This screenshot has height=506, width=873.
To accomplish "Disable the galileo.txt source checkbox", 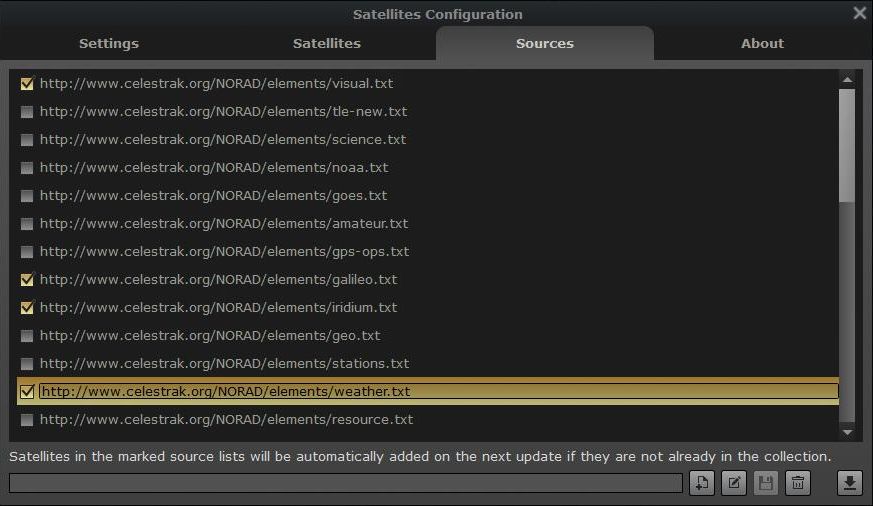I will [27, 280].
